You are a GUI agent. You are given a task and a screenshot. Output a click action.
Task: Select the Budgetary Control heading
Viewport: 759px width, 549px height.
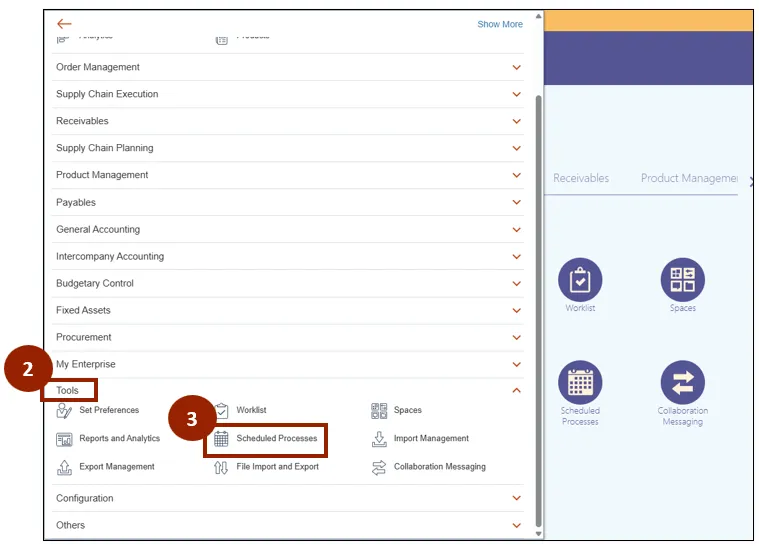(x=95, y=283)
